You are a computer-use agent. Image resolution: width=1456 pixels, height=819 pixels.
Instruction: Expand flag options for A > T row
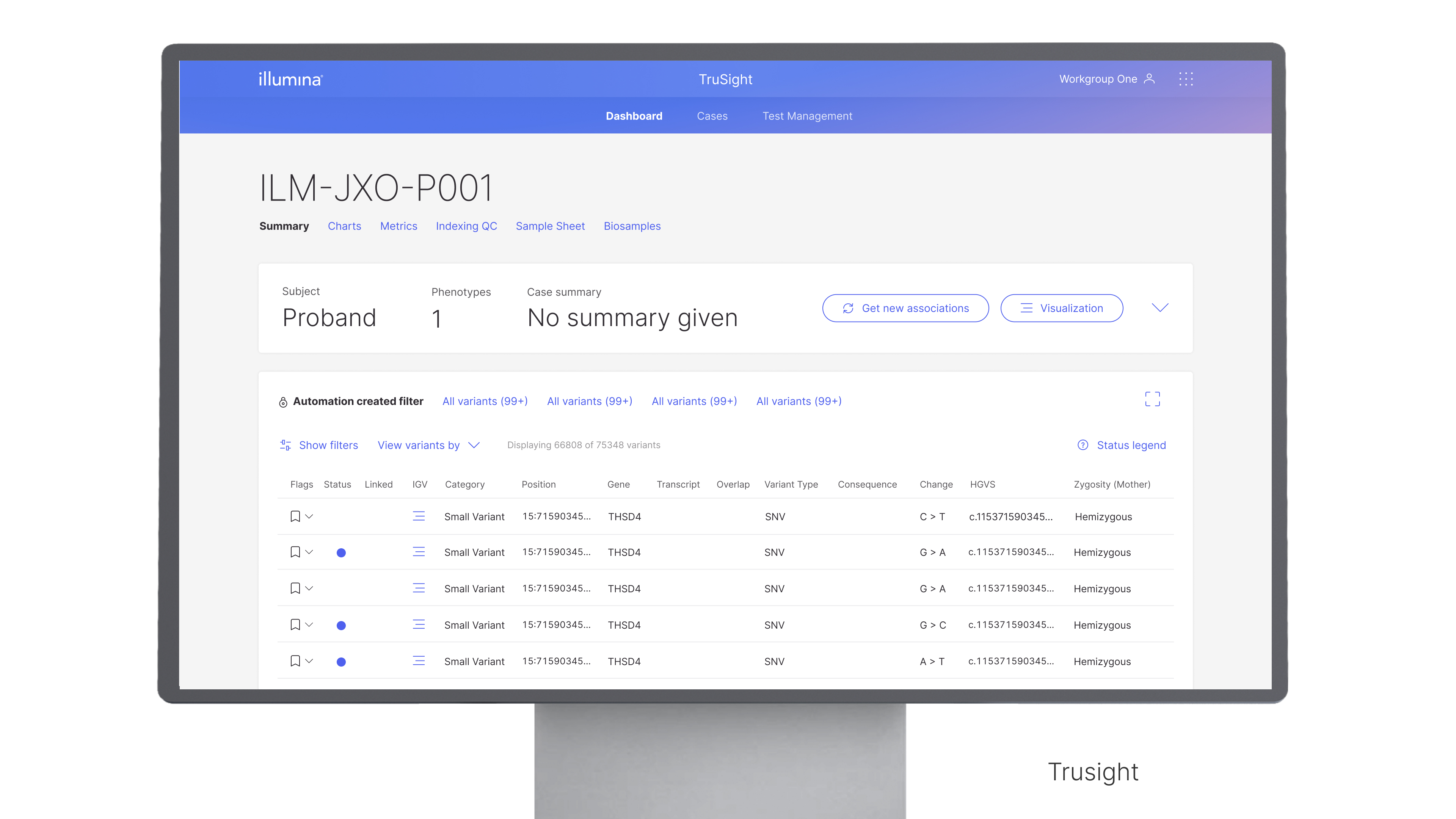coord(309,661)
